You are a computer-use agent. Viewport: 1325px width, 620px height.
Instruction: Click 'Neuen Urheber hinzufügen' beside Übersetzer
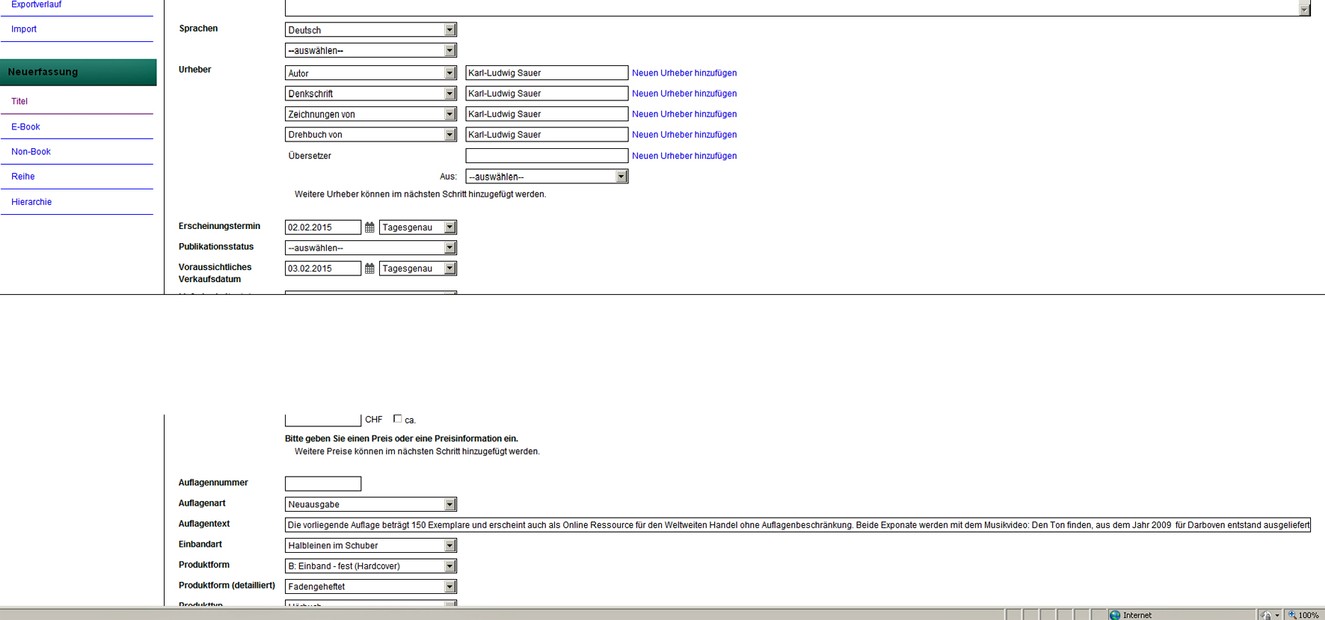tap(684, 156)
